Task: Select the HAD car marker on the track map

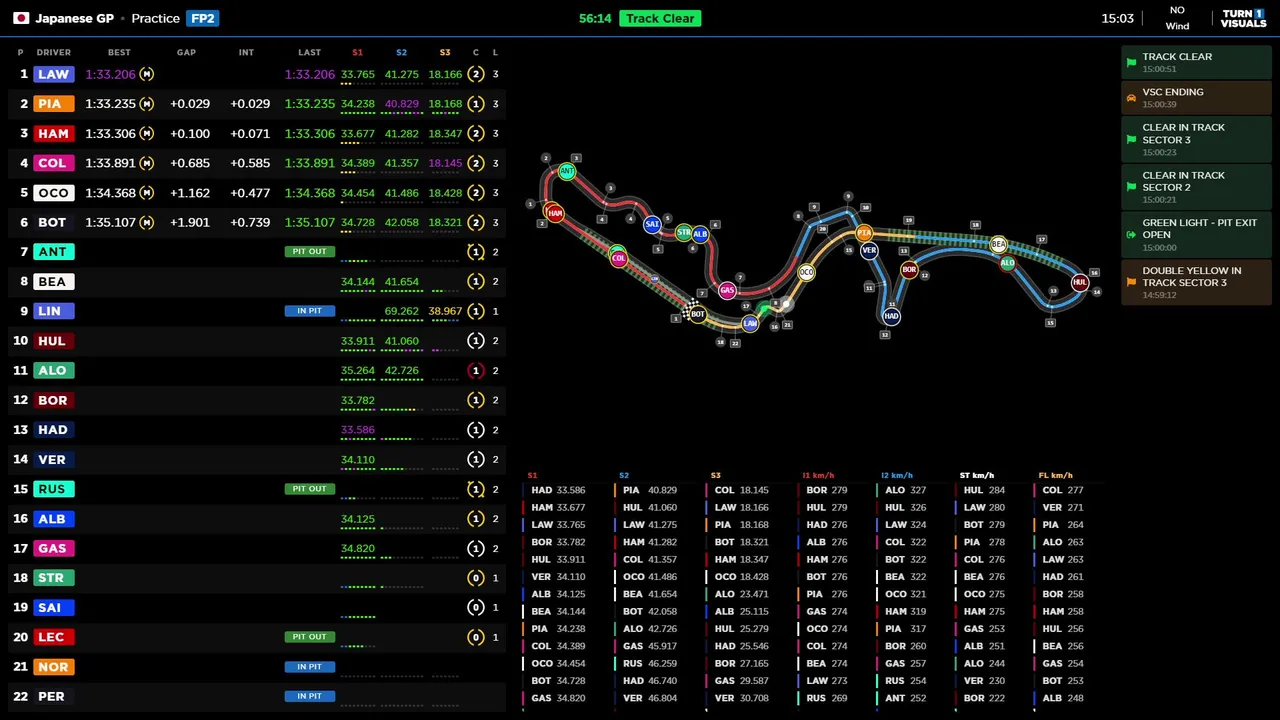Action: 891,316
